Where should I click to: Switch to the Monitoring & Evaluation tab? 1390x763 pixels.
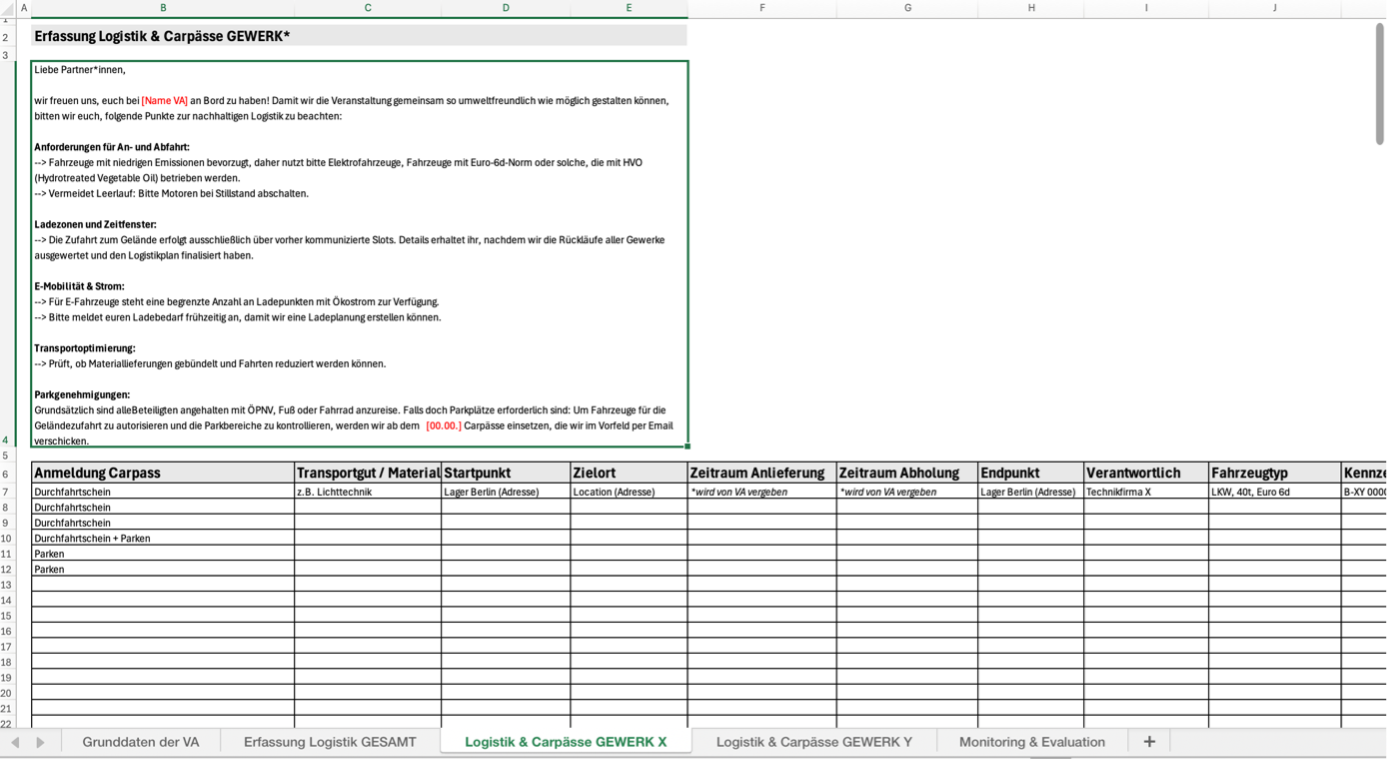click(x=1032, y=742)
